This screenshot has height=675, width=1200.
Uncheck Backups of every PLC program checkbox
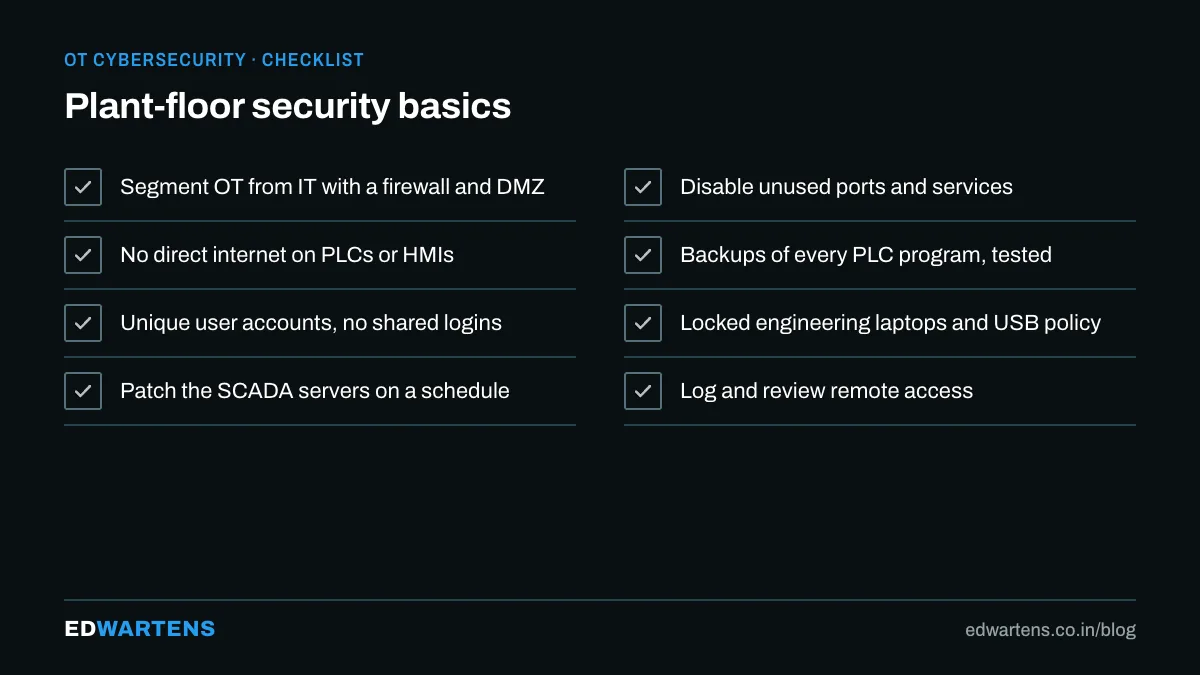pos(643,255)
